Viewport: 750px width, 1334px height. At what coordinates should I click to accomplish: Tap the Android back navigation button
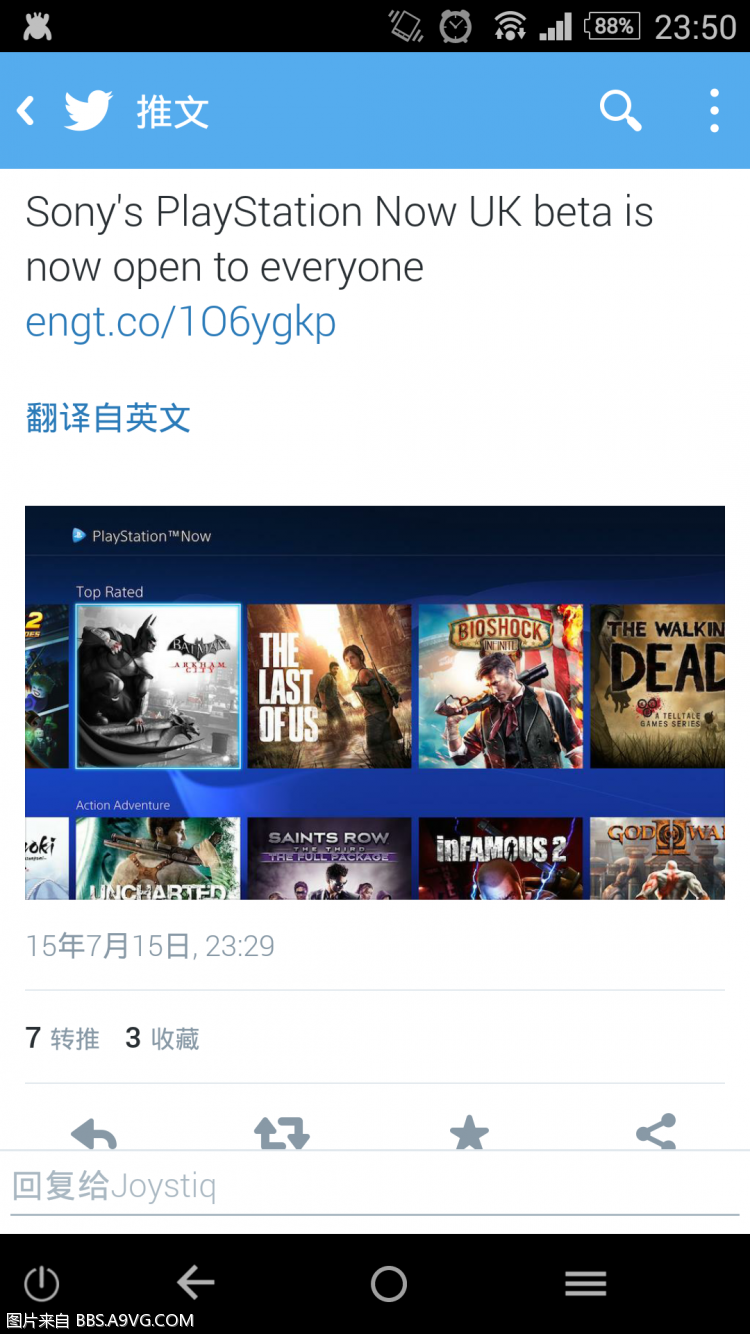click(195, 1283)
